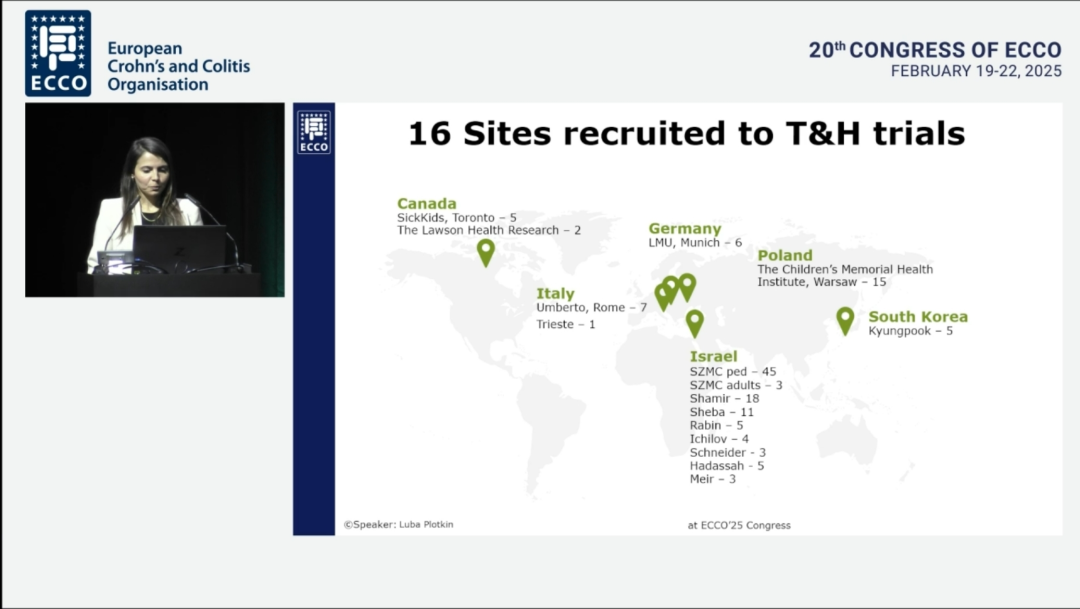Click the '20th CONGRESS OF ECCO' header
Screen dimensions: 1080x609
click(x=934, y=50)
